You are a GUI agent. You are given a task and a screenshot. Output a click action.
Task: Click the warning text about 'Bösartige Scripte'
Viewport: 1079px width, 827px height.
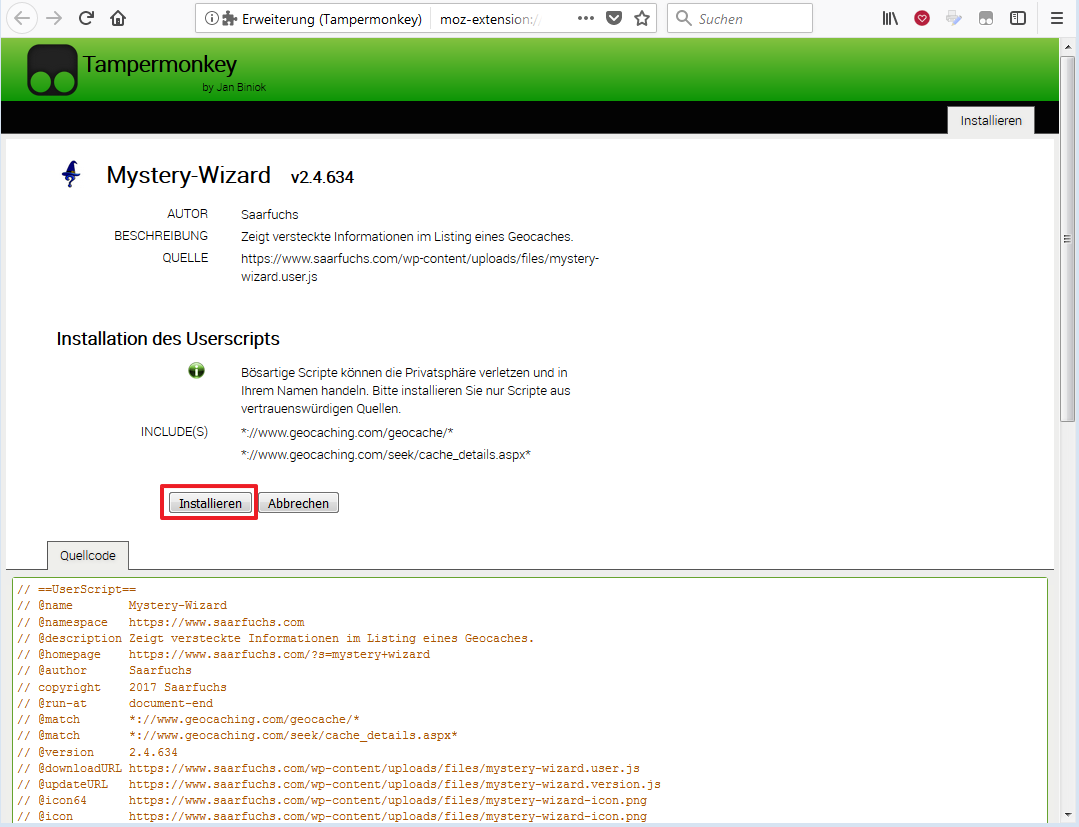[406, 391]
